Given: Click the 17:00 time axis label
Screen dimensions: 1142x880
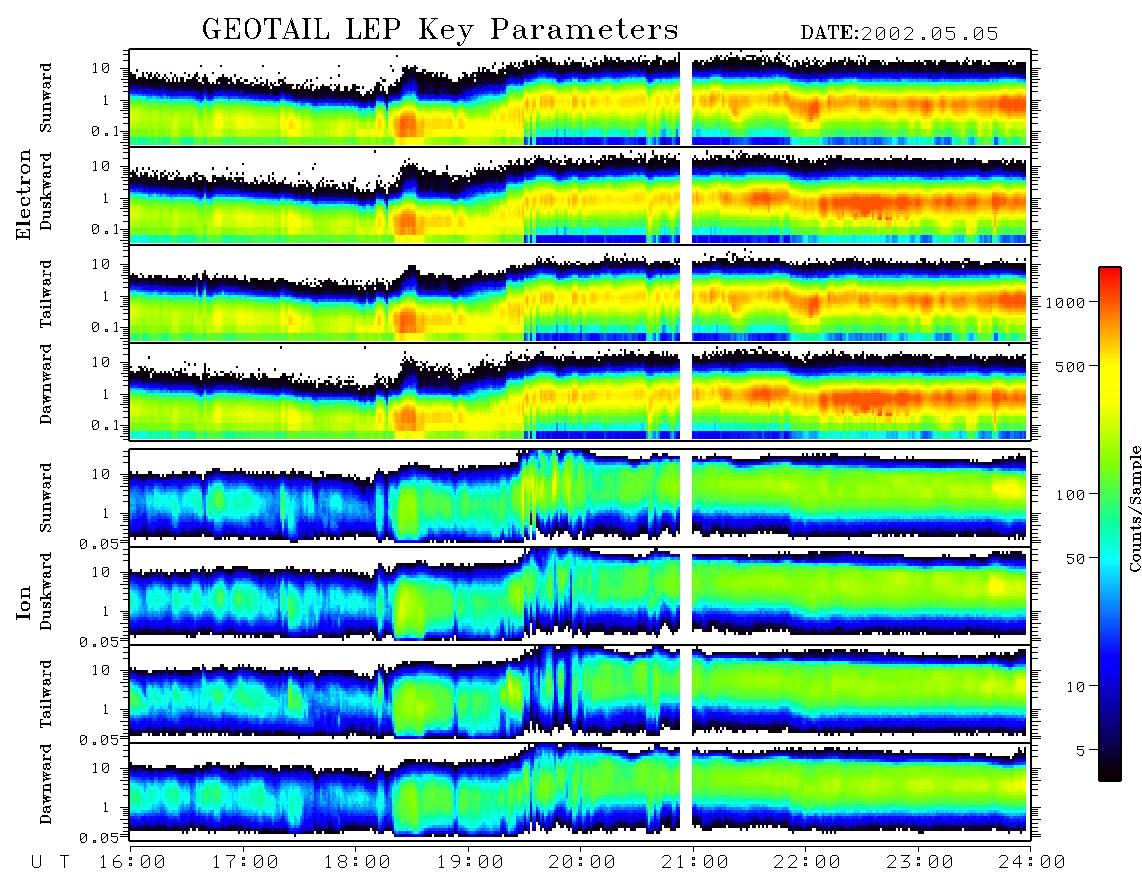Looking at the screenshot, I should [x=245, y=863].
